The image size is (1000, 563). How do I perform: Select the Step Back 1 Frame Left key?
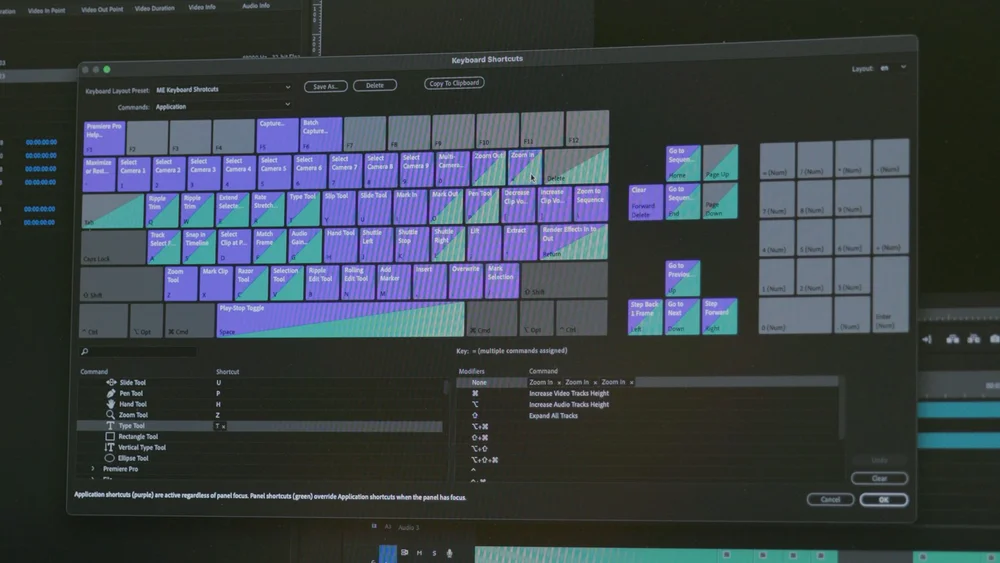[645, 316]
